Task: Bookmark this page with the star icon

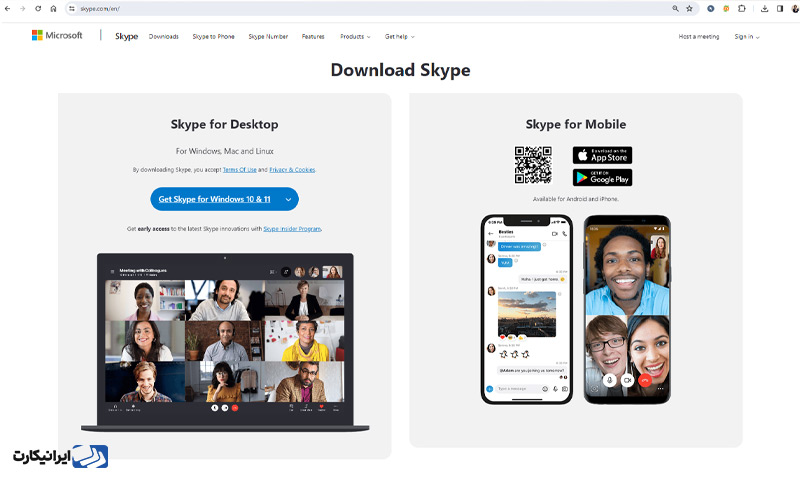Action: click(689, 9)
